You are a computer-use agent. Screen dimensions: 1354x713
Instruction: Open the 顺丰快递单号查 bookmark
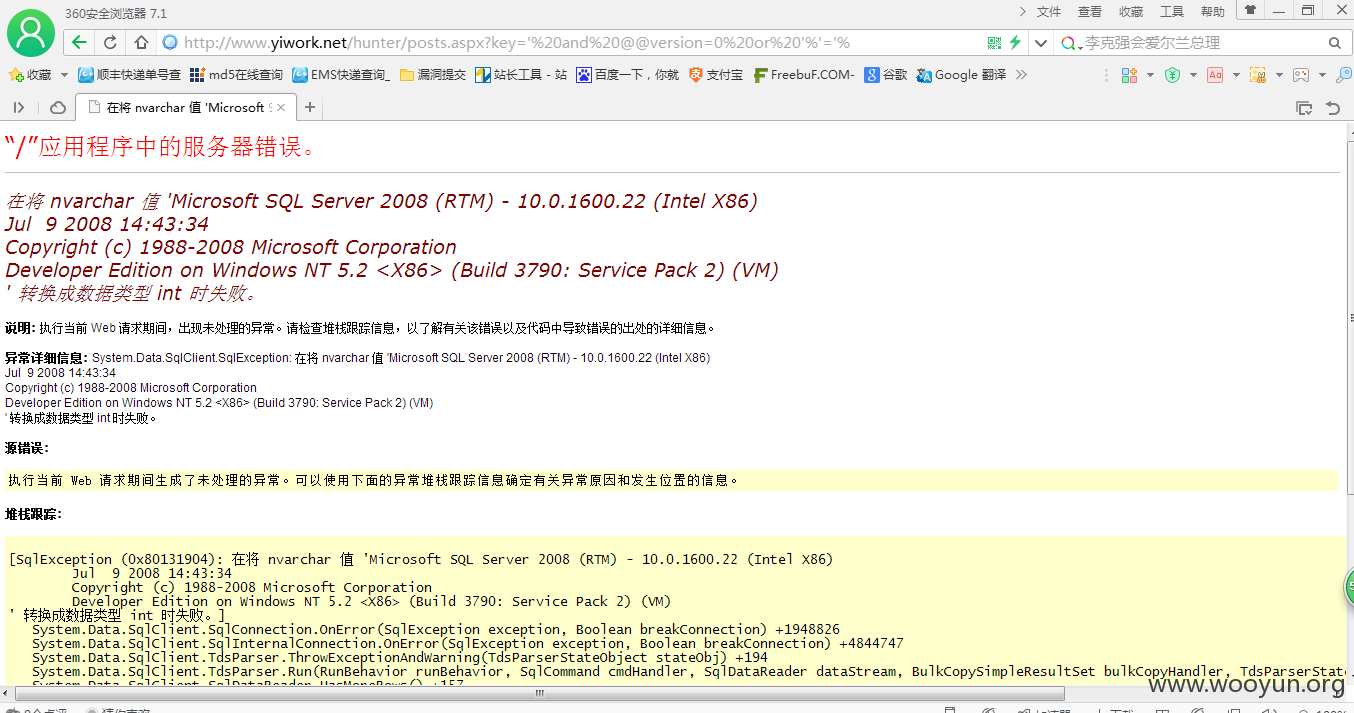[x=129, y=75]
